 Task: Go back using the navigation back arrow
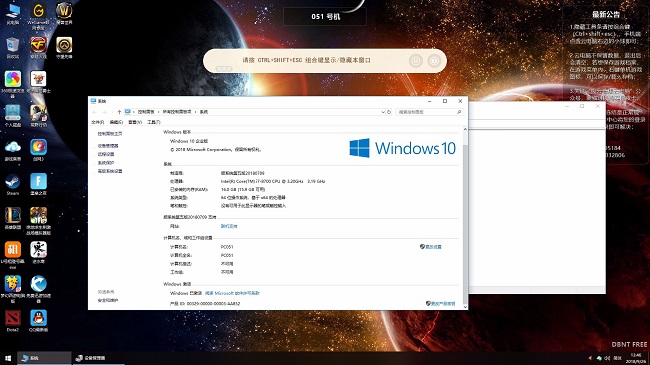(x=95, y=112)
